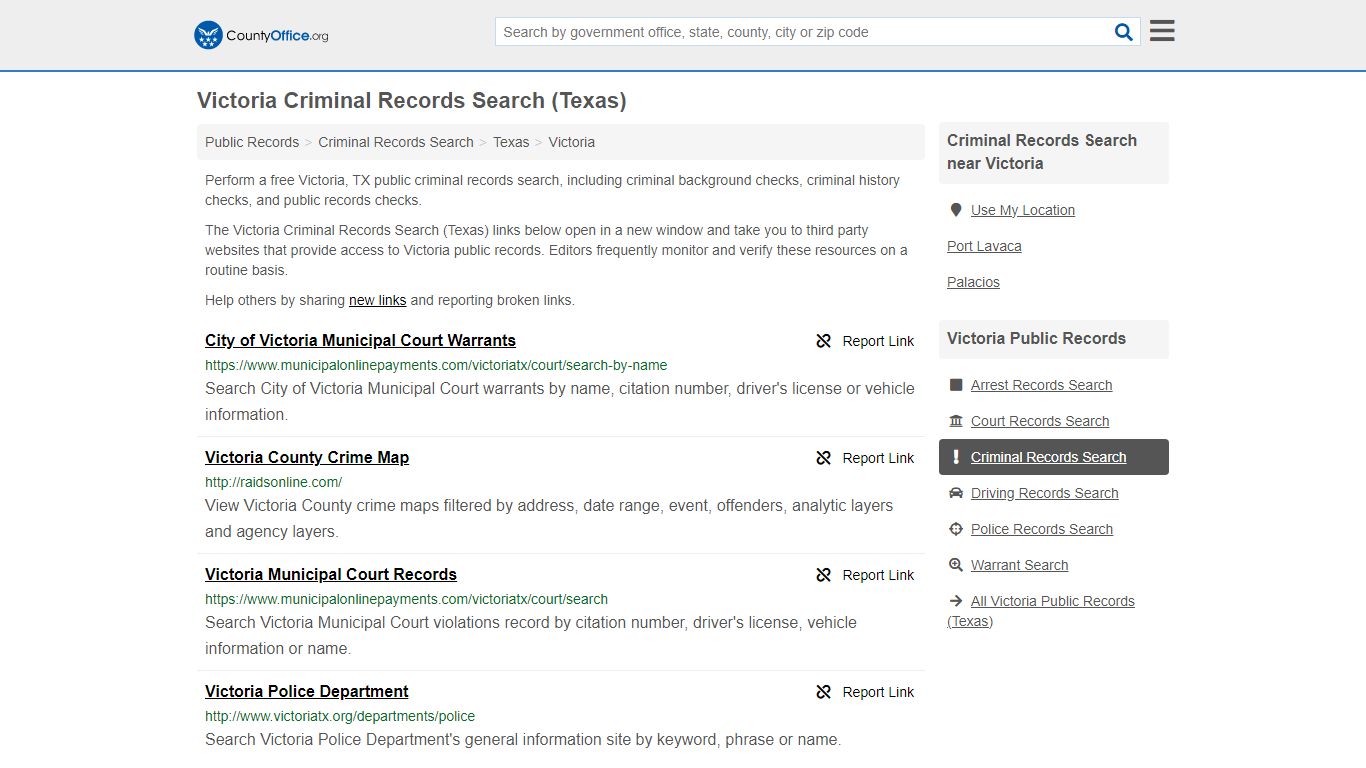Open City of Victoria Municipal Court Warrants
The image size is (1366, 768).
360,341
